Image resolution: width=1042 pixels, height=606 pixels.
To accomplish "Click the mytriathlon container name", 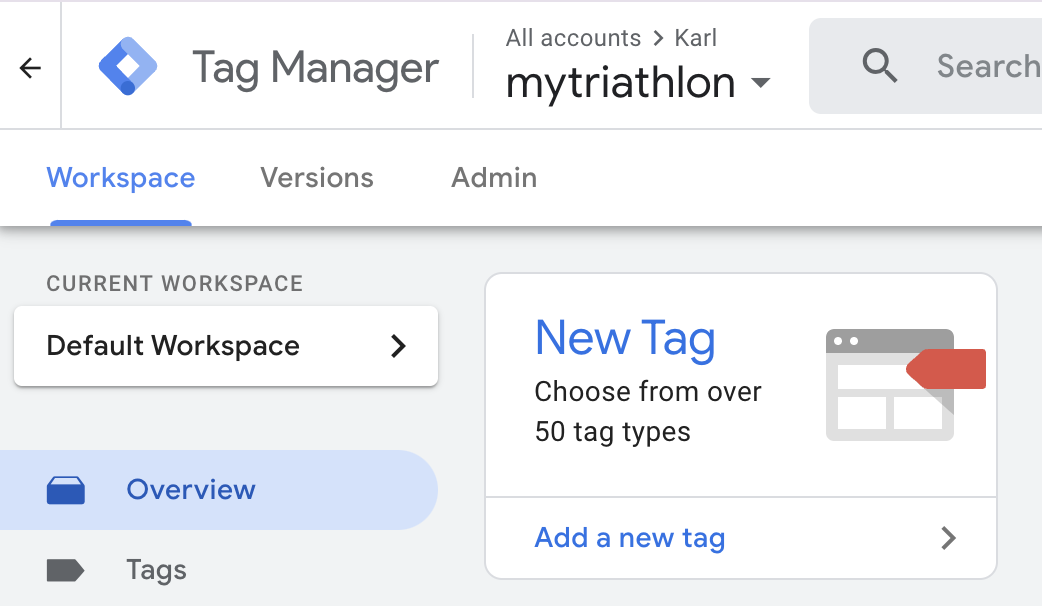I will pos(620,83).
